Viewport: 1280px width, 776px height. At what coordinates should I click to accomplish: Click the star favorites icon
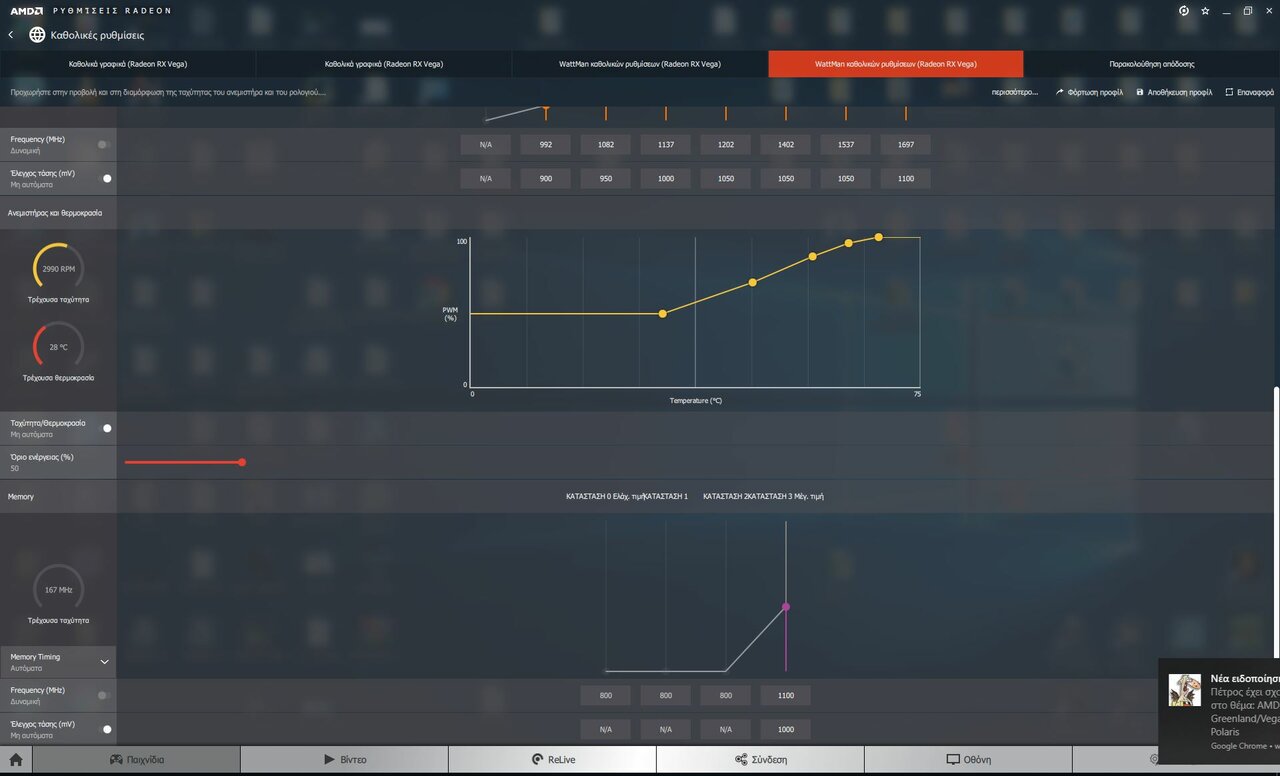1205,11
